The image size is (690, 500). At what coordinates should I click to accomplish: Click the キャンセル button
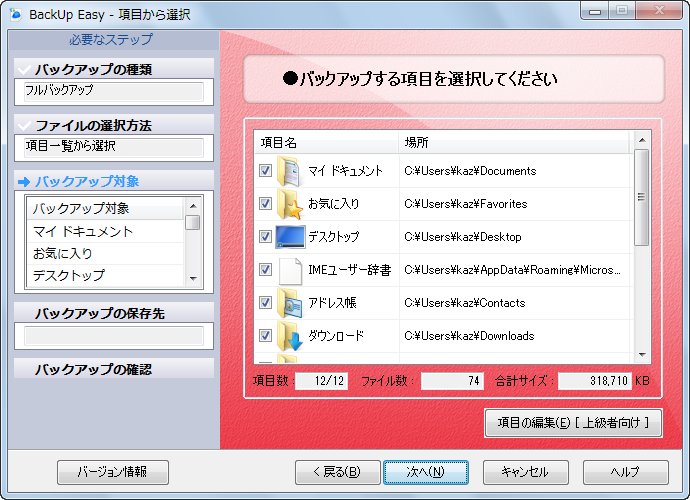click(525, 472)
